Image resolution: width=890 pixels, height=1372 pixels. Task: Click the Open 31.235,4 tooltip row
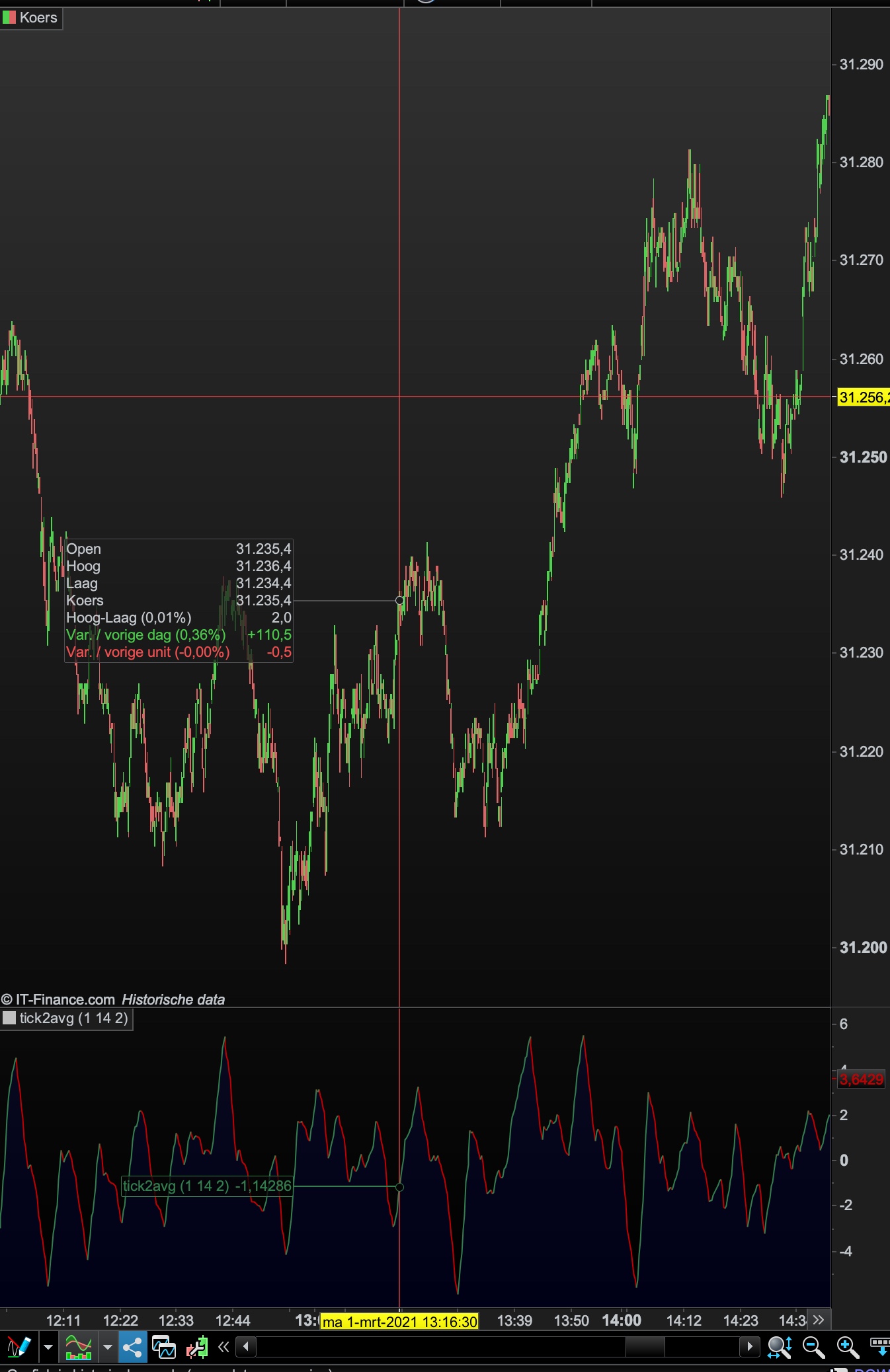tap(179, 549)
